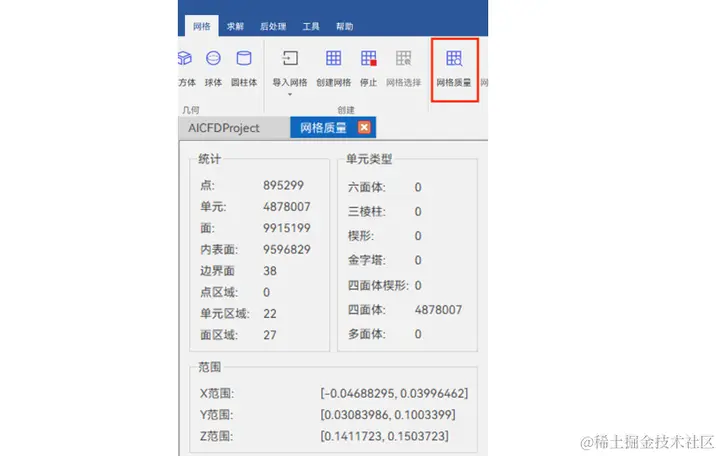Click the 面 count value 9915199

click(287, 228)
